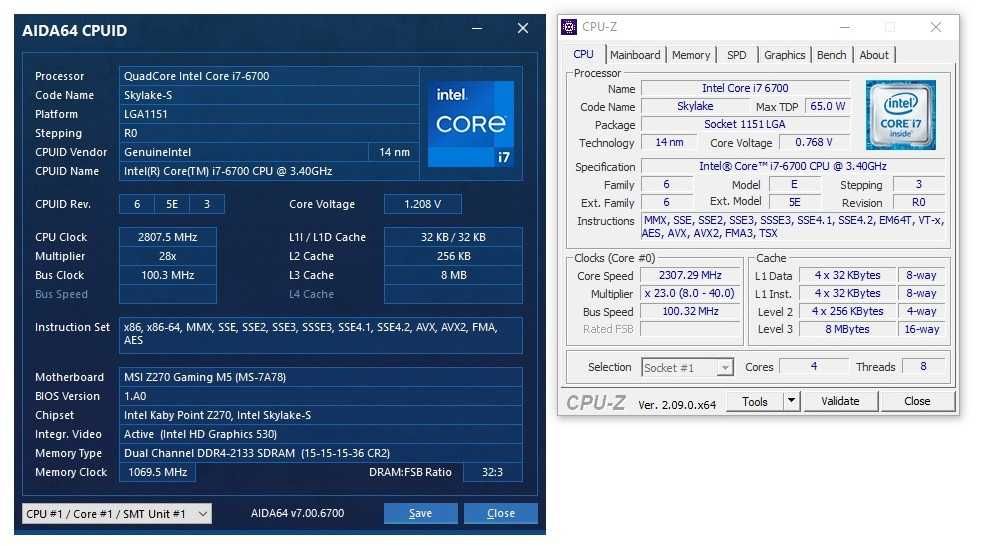Click Save button in AIDA64
Screen dimensions: 981x546
pyautogui.click(x=420, y=513)
